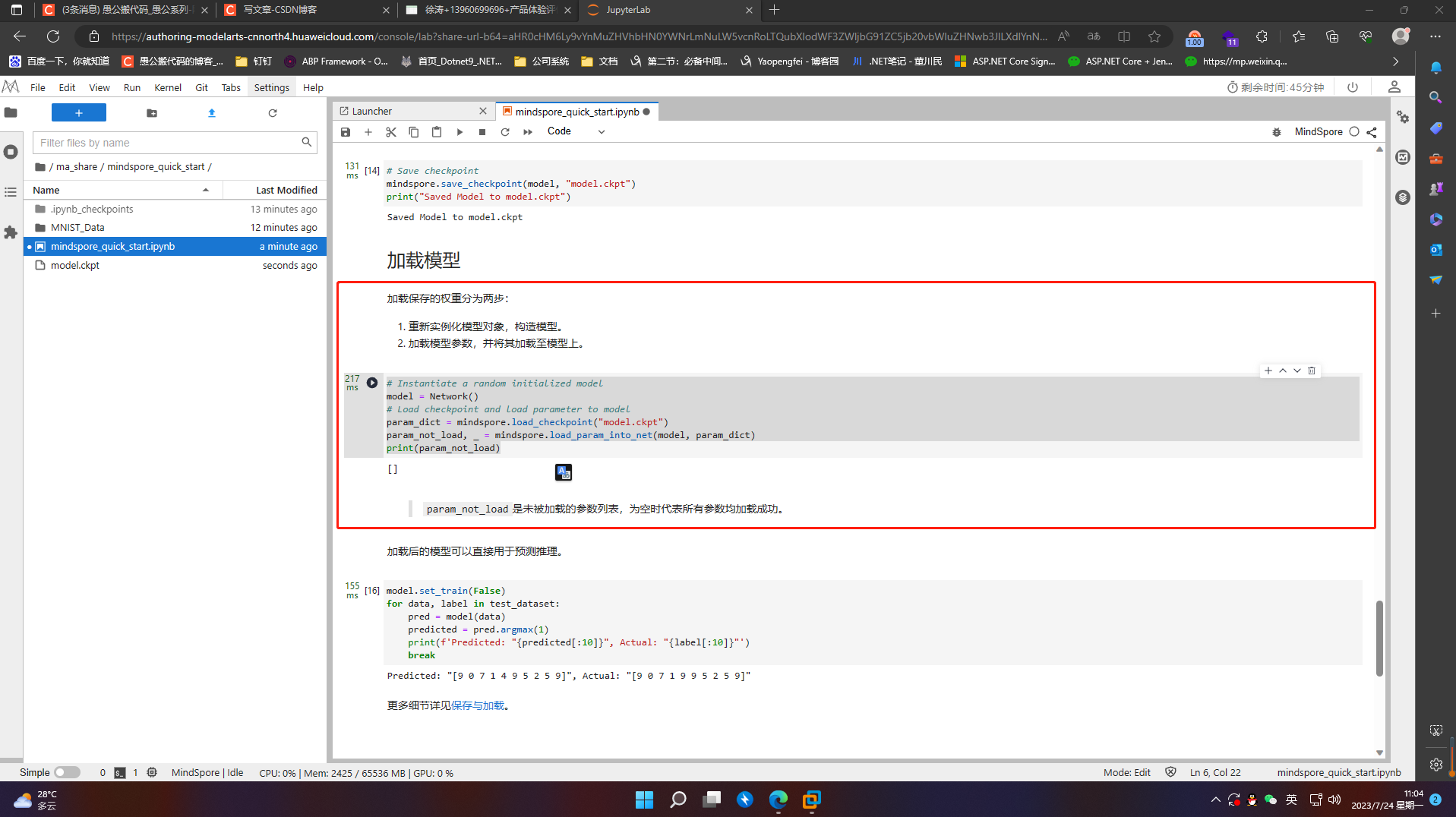
Task: Open the Windows Start menu
Action: point(644,800)
